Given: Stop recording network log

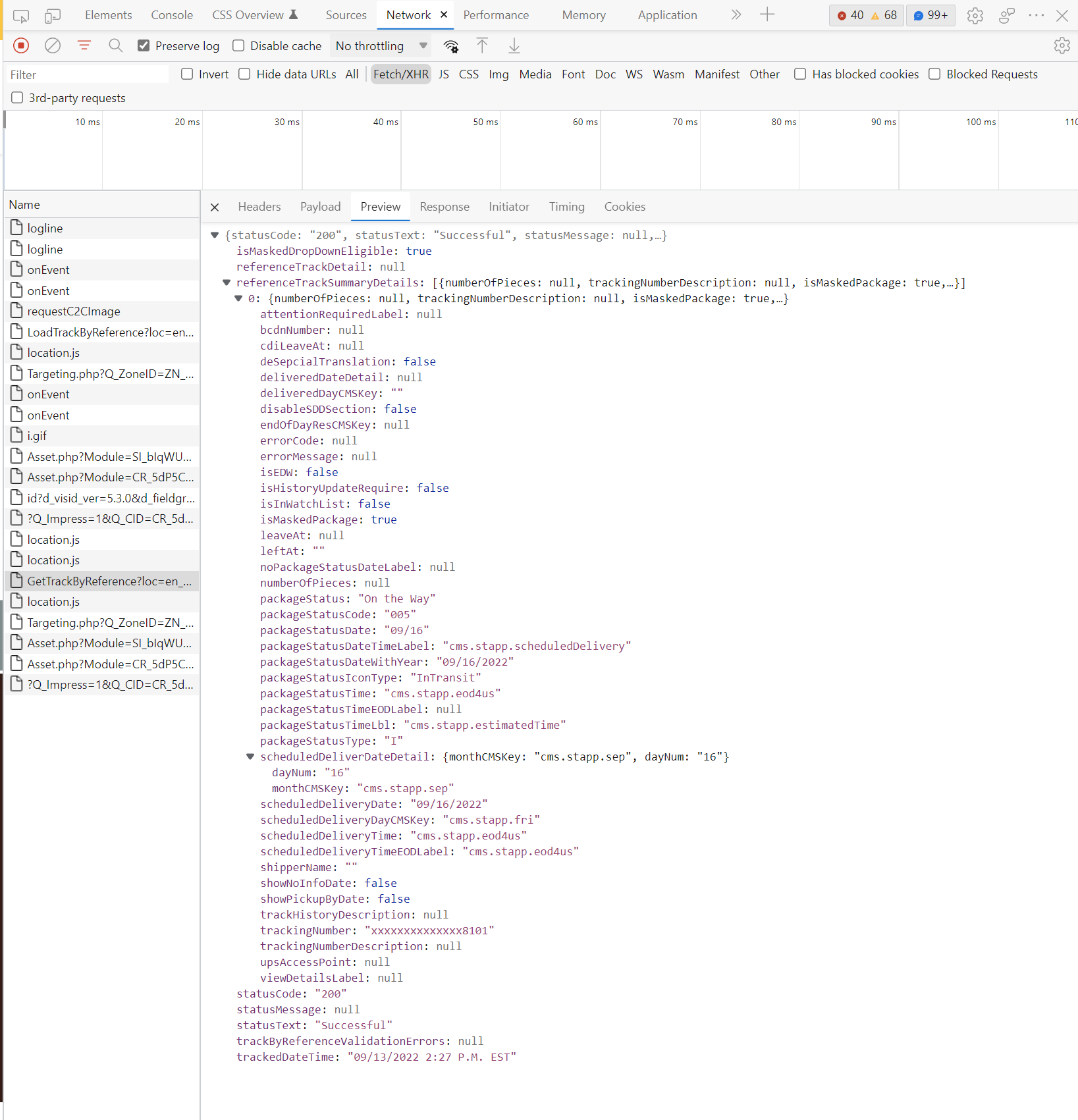Looking at the screenshot, I should pos(21,45).
